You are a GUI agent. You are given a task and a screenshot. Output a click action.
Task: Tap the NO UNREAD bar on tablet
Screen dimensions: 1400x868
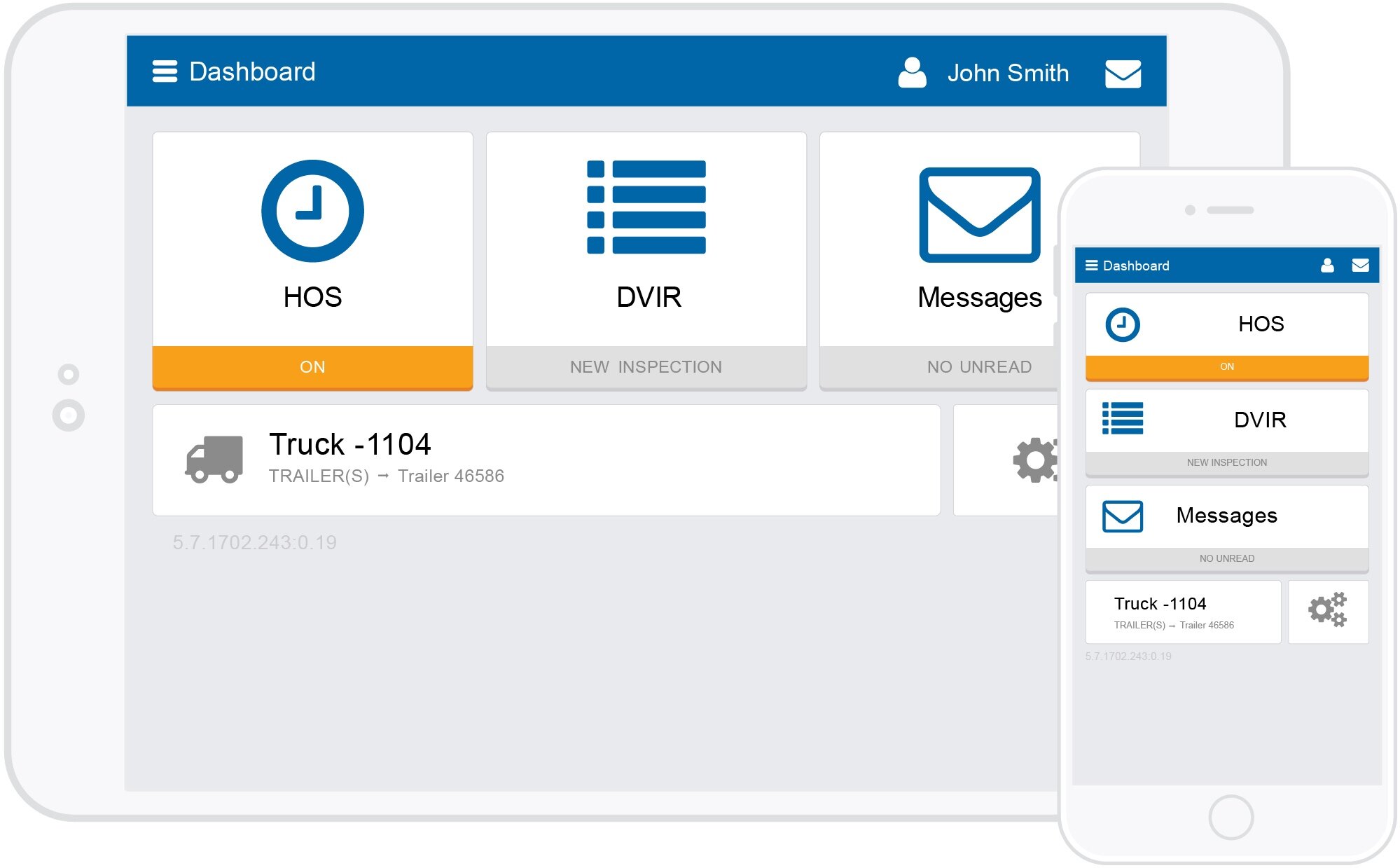(938, 367)
